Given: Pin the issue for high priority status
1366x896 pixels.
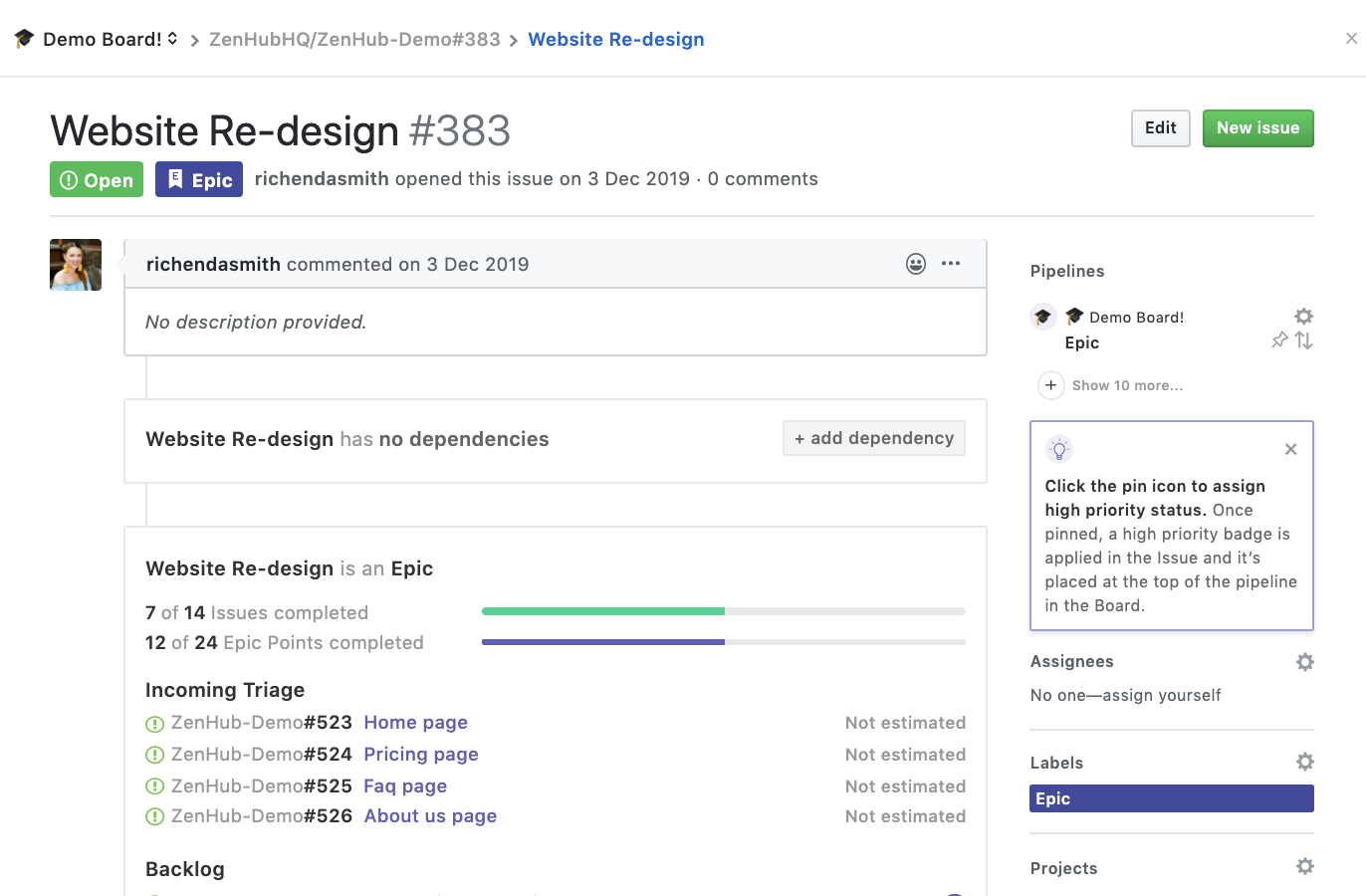Looking at the screenshot, I should [1279, 339].
